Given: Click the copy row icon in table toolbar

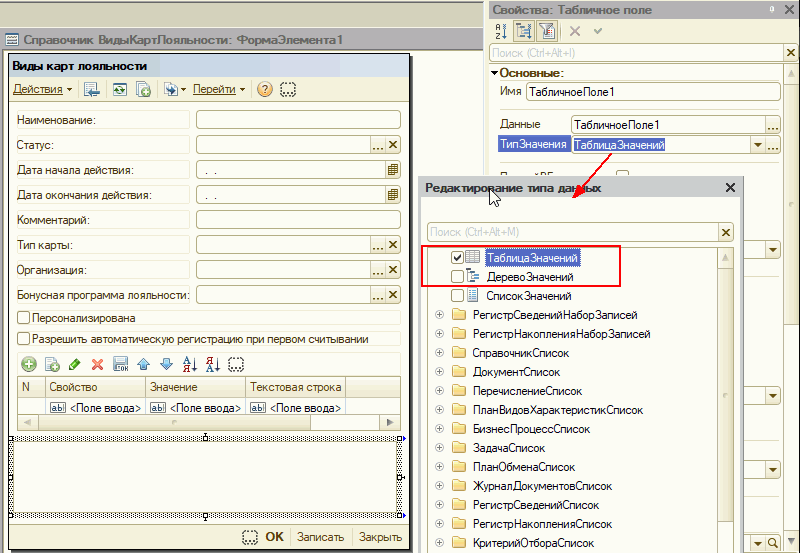Looking at the screenshot, I should 52,364.
